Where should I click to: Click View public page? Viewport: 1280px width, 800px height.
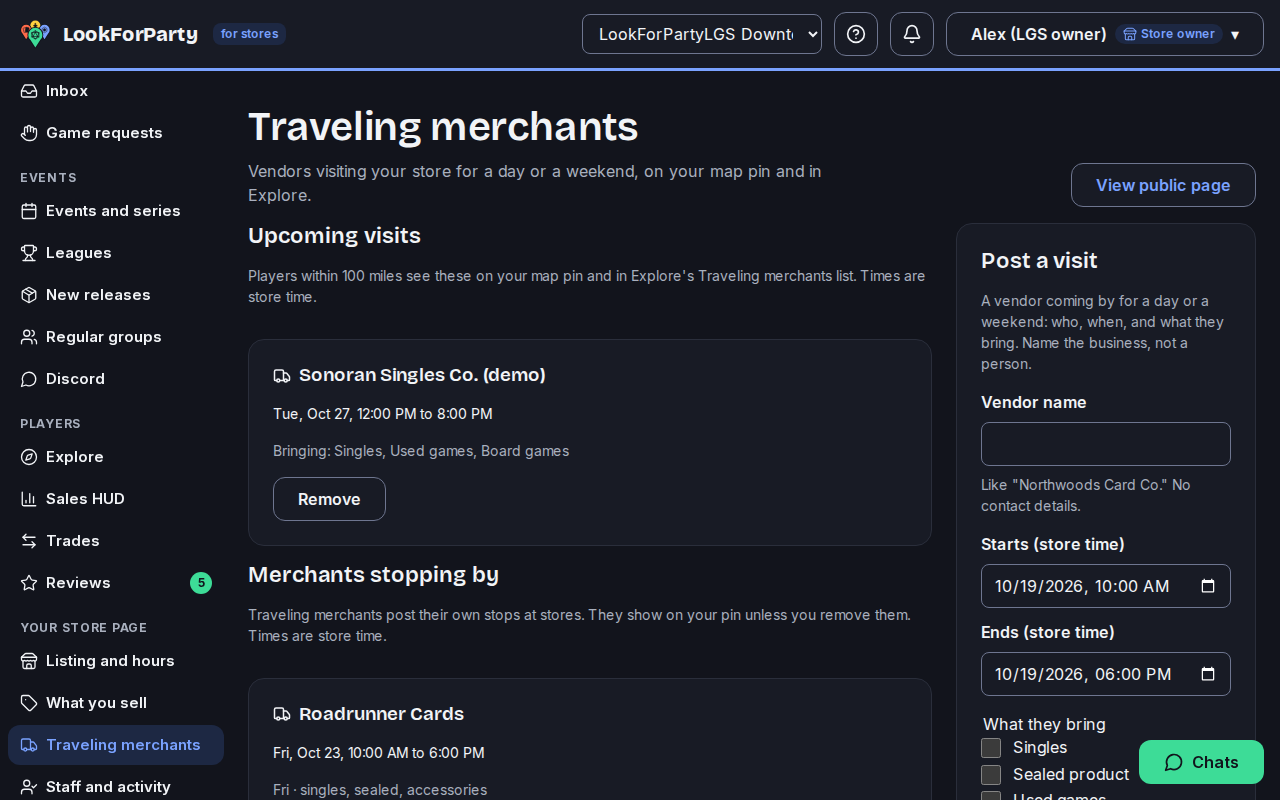point(1163,185)
